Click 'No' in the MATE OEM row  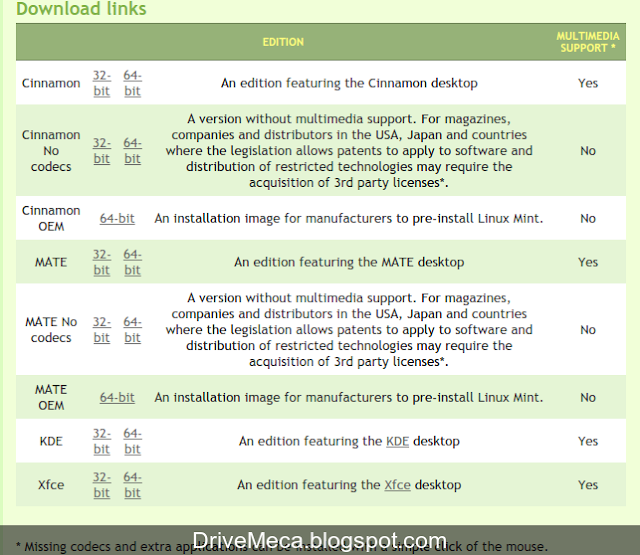coord(588,397)
